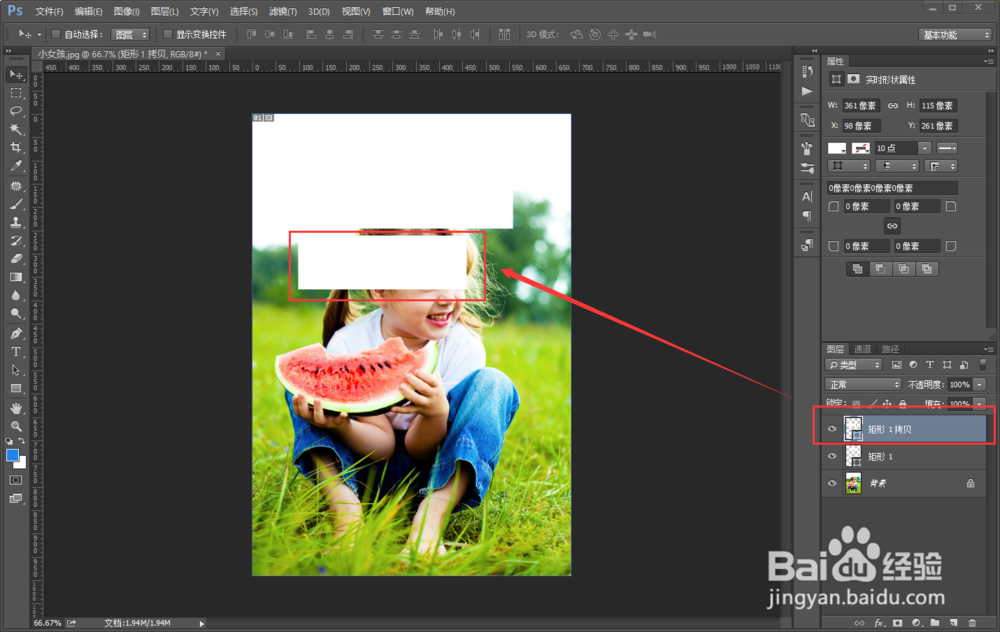The width and height of the screenshot is (1000, 632).
Task: Open the stroke alignment dropdown
Action: tap(849, 166)
